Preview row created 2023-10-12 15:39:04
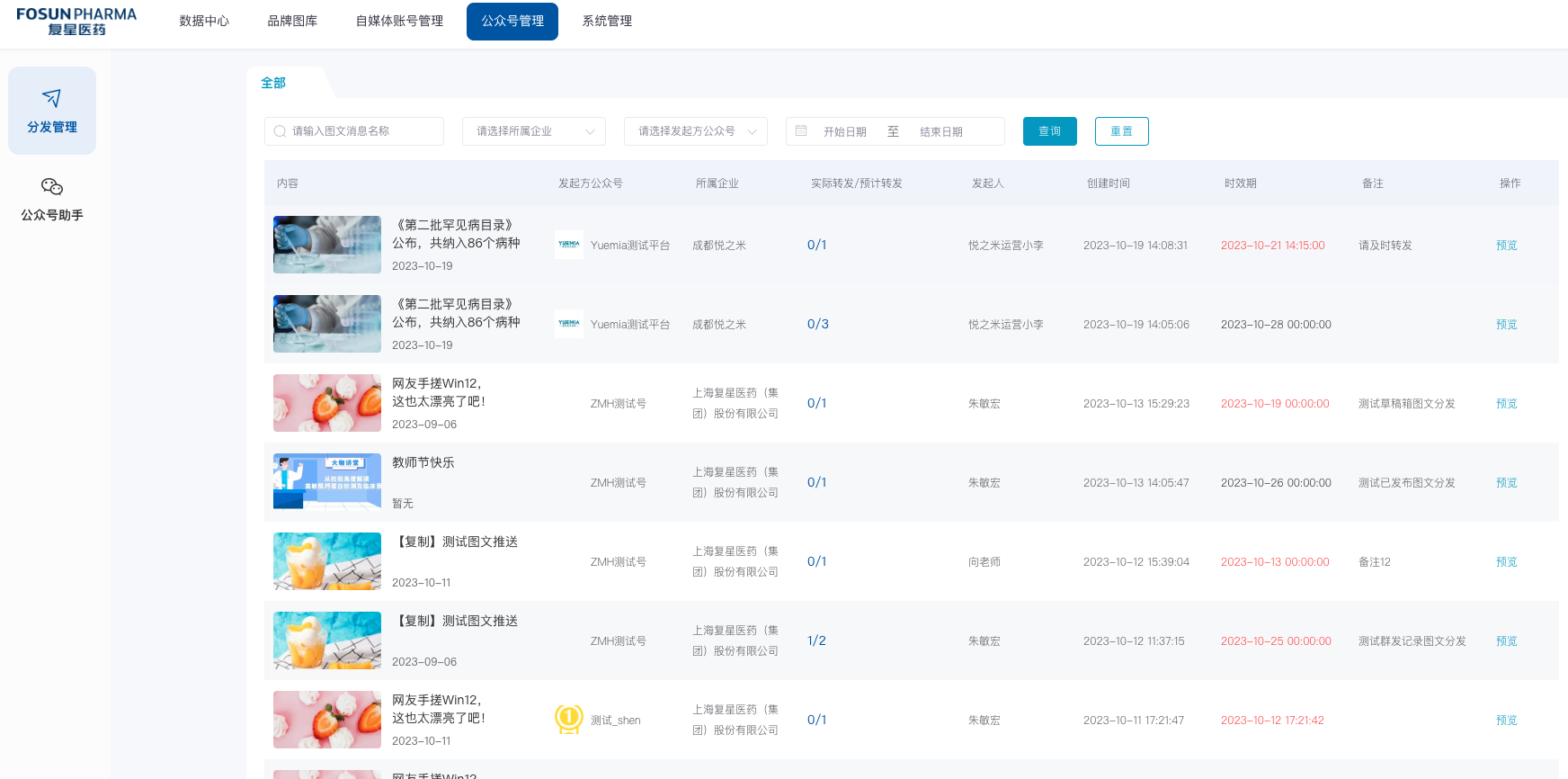The width and height of the screenshot is (1568, 779). (x=1507, y=562)
